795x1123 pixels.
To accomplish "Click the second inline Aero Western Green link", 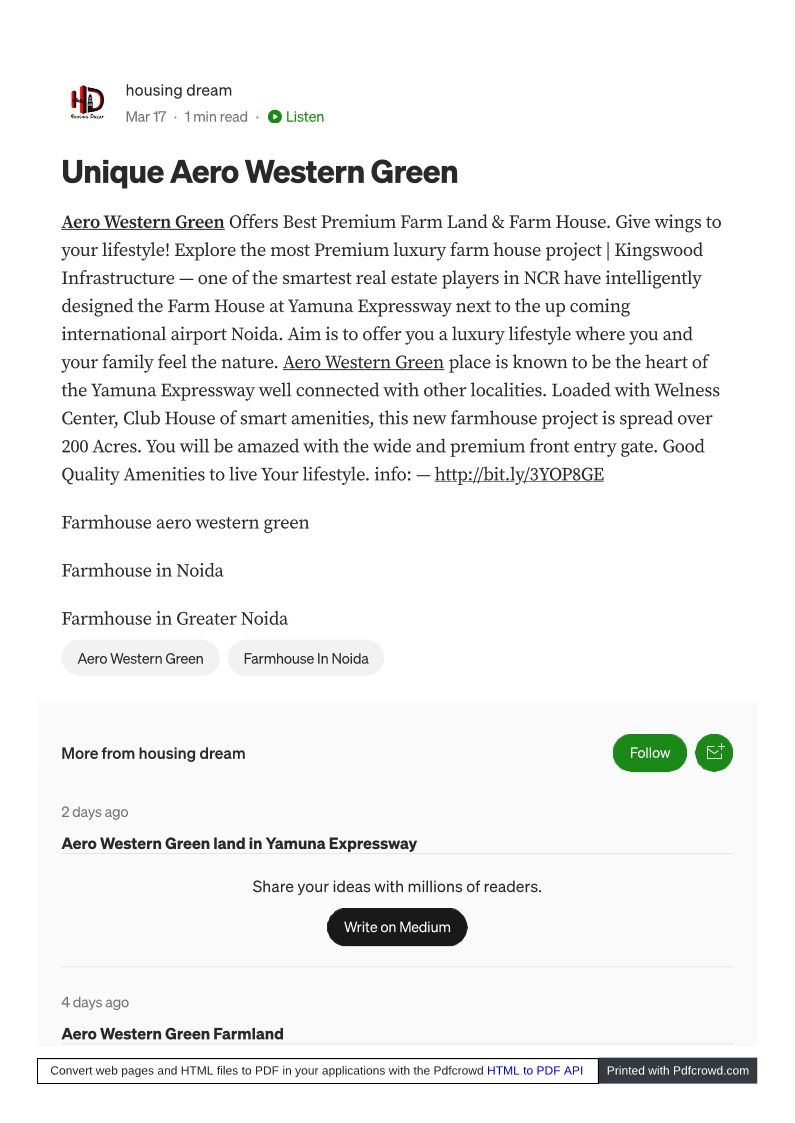I will pos(363,362).
